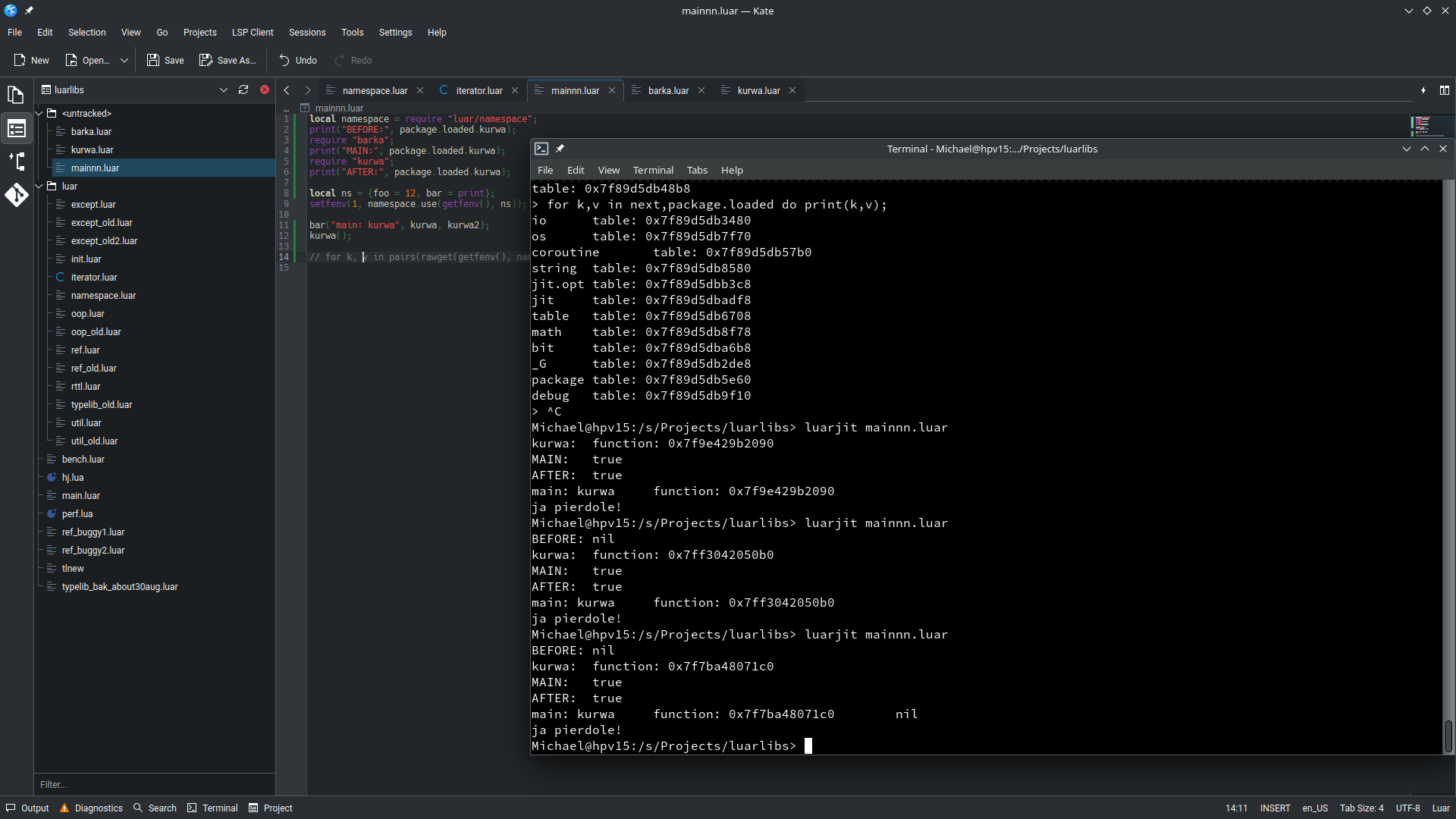Toggle INSERT mode indicator
Screen dimensions: 1456x819
pos(1275,808)
